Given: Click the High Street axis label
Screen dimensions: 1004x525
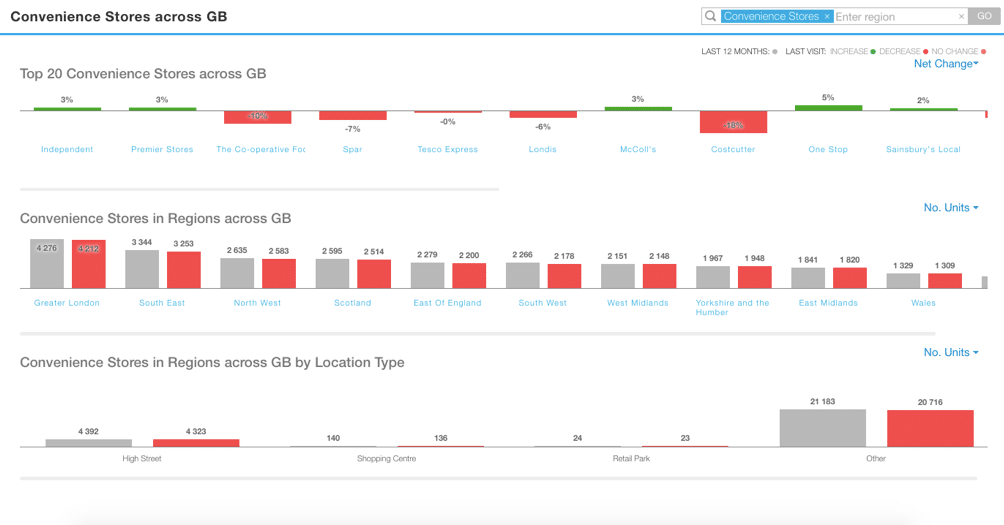Looking at the screenshot, I should click(142, 458).
